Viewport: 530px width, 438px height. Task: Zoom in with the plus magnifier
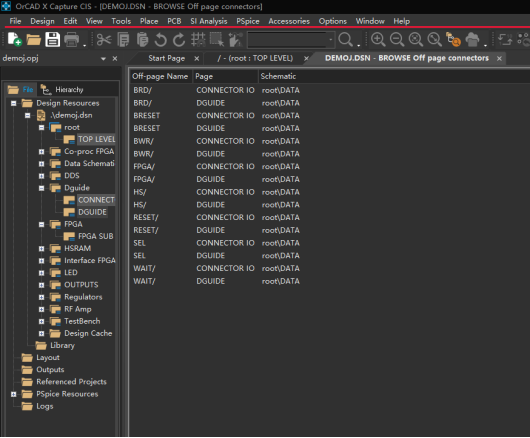click(378, 40)
